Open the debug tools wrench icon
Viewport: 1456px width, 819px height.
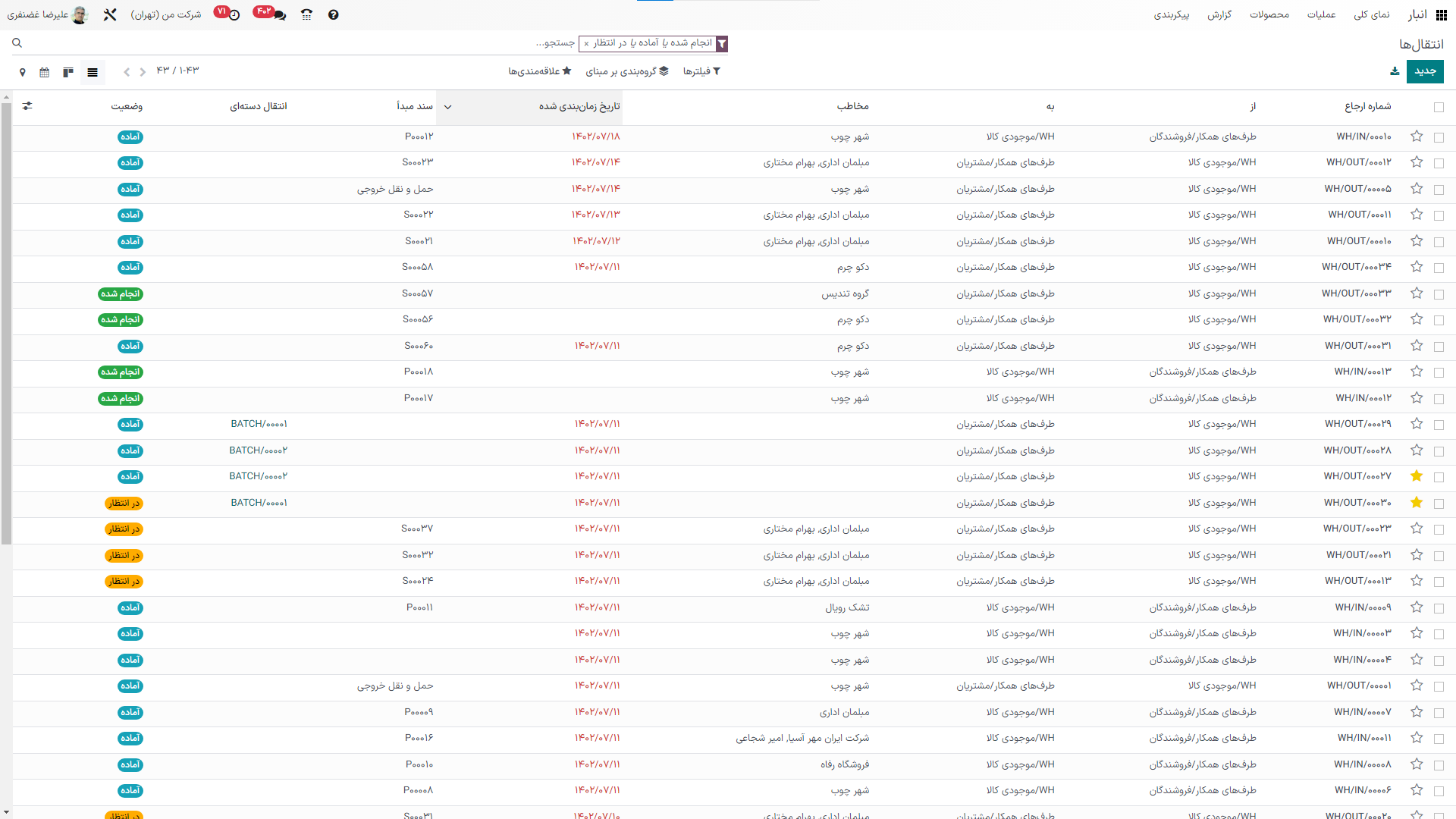click(x=110, y=14)
